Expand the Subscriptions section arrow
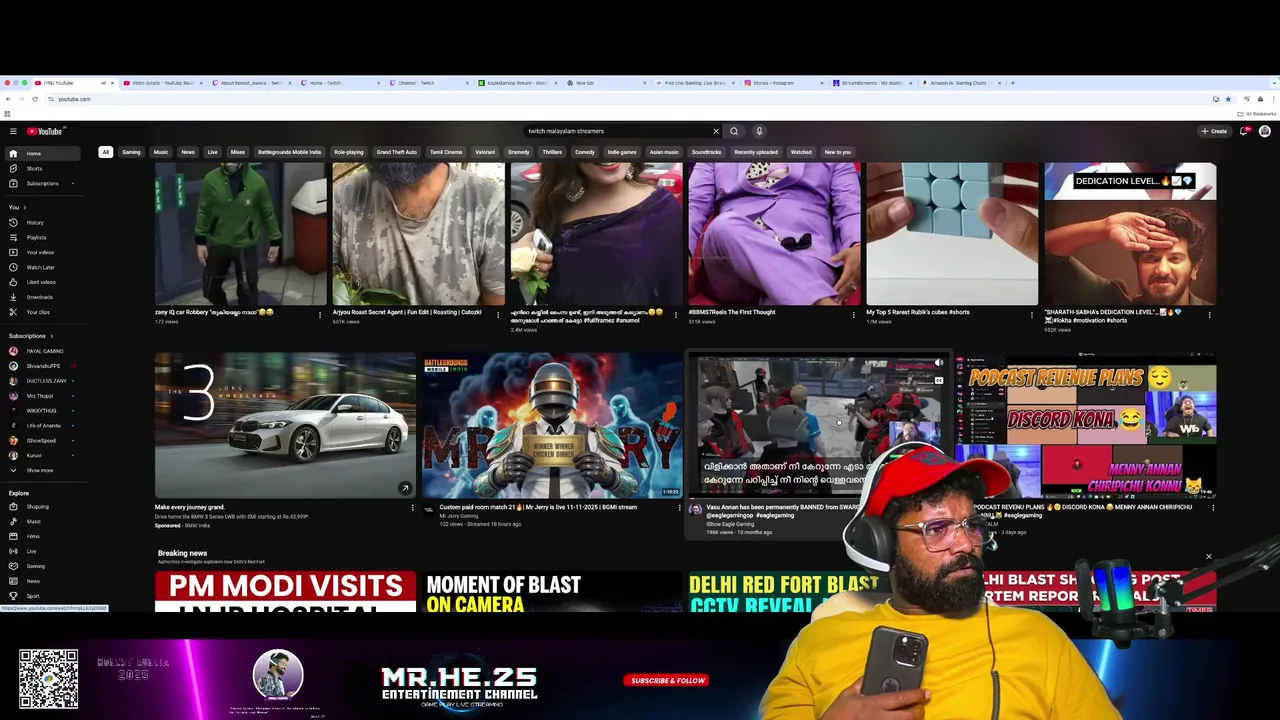This screenshot has width=1280, height=720. 53,336
